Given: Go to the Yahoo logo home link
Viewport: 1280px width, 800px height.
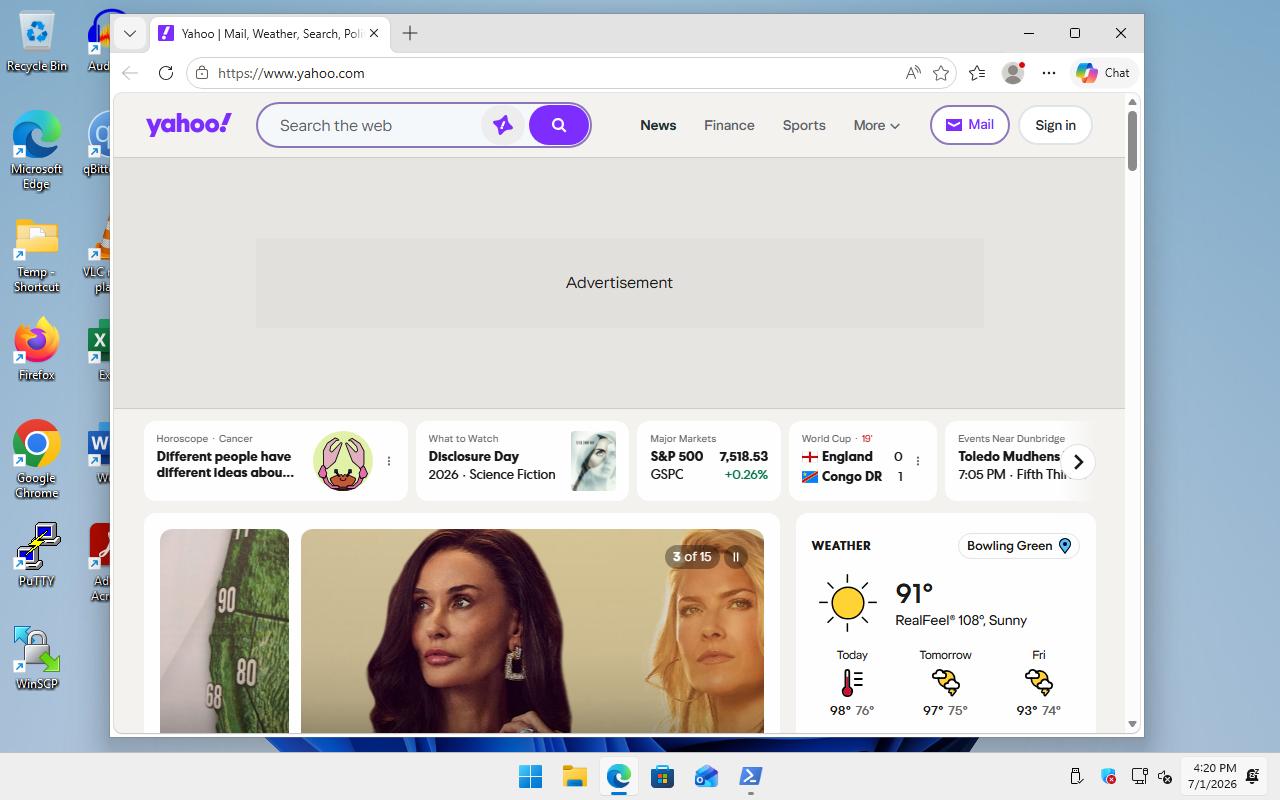Looking at the screenshot, I should (189, 125).
